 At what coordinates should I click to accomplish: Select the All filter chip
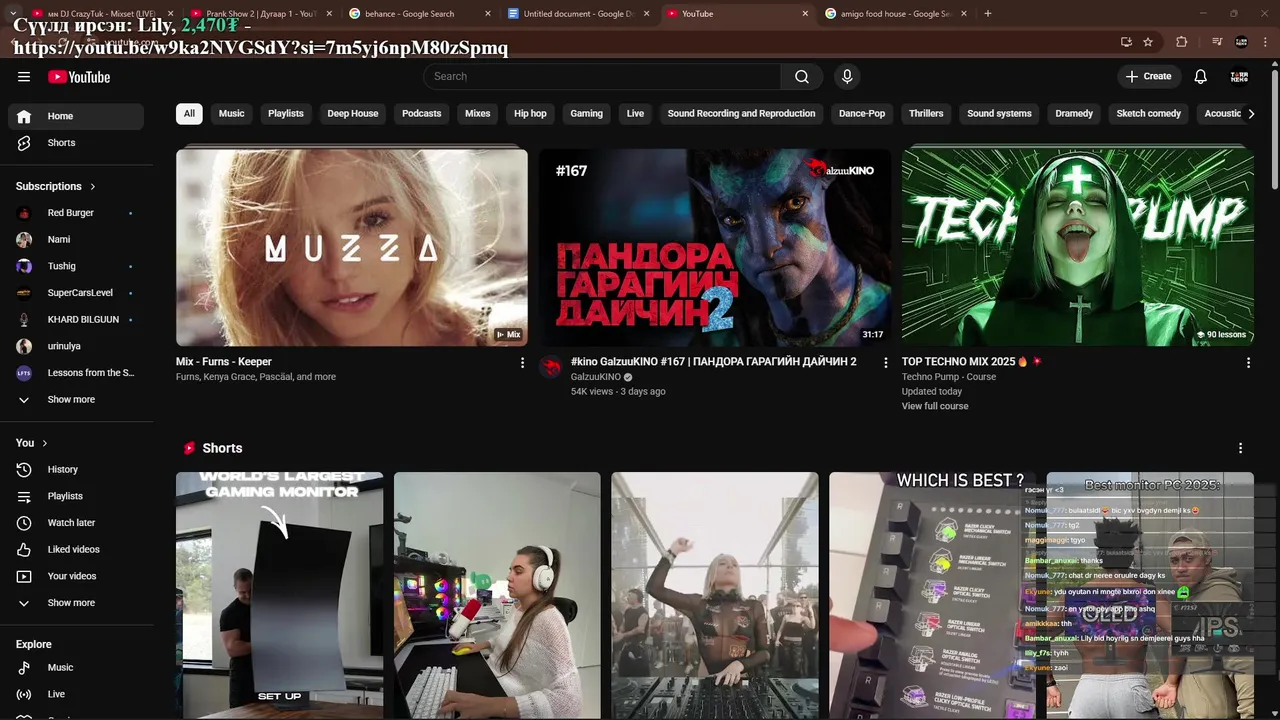[x=189, y=114]
